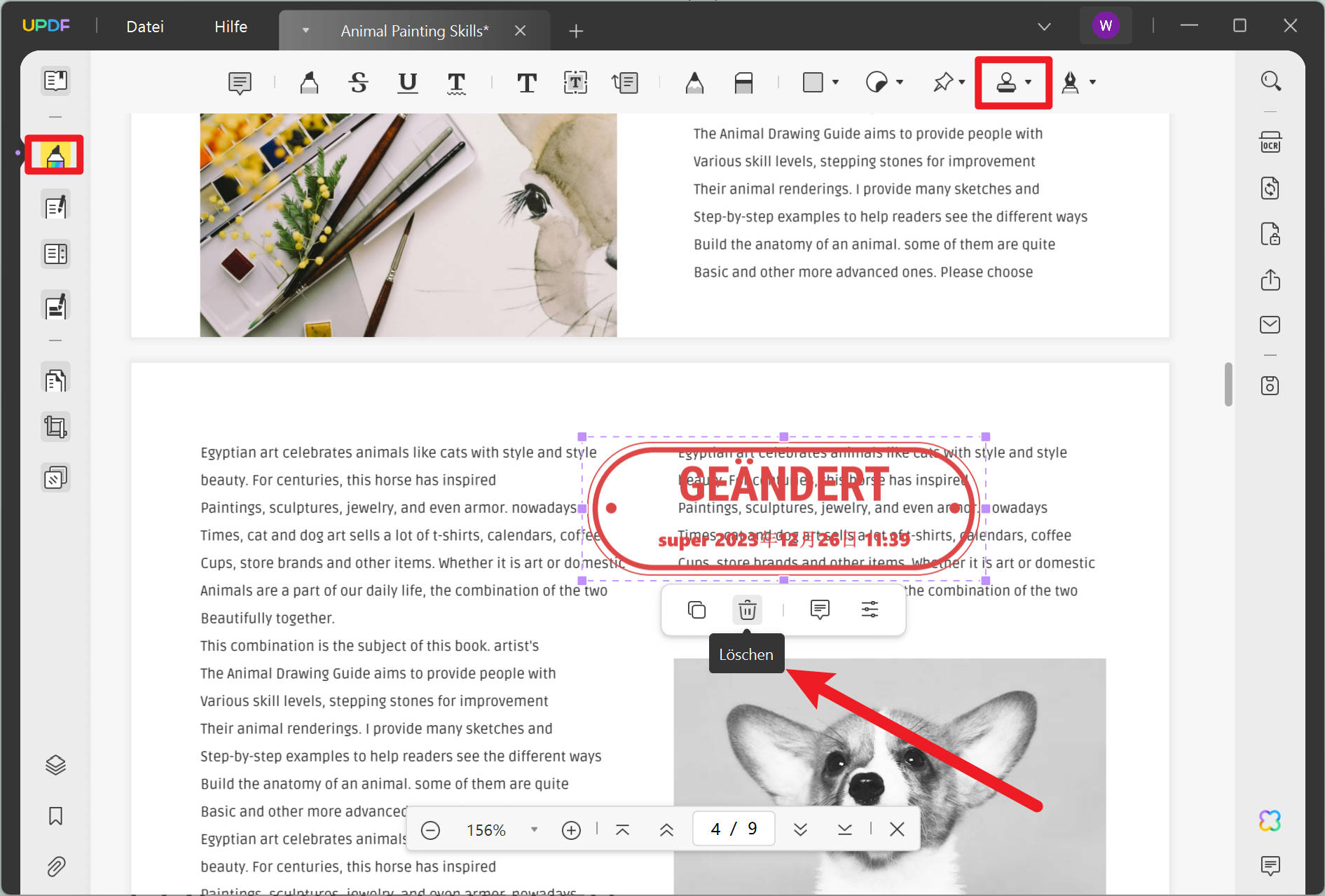The image size is (1325, 896).
Task: Expand the stamp tool dropdown
Action: [x=1029, y=83]
